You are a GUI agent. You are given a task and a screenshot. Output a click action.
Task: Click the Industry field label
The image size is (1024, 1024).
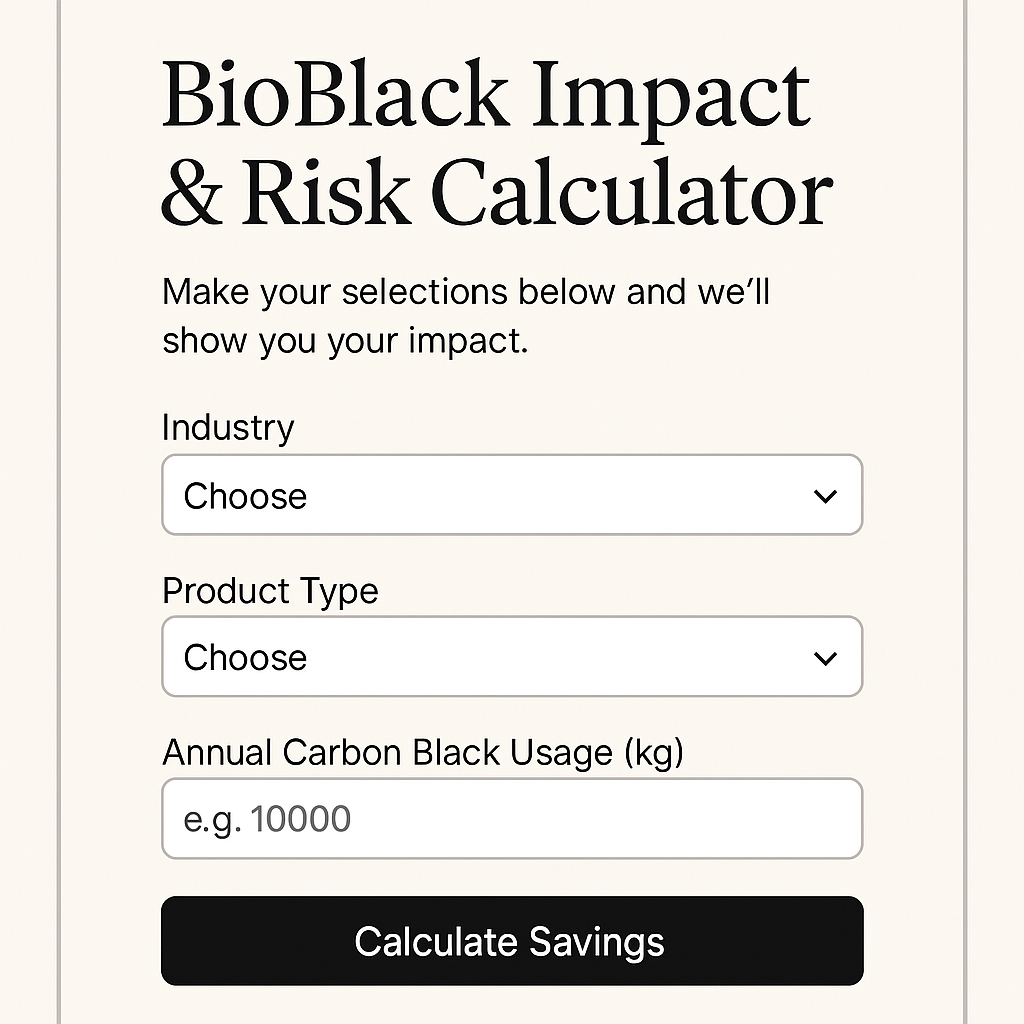point(228,428)
